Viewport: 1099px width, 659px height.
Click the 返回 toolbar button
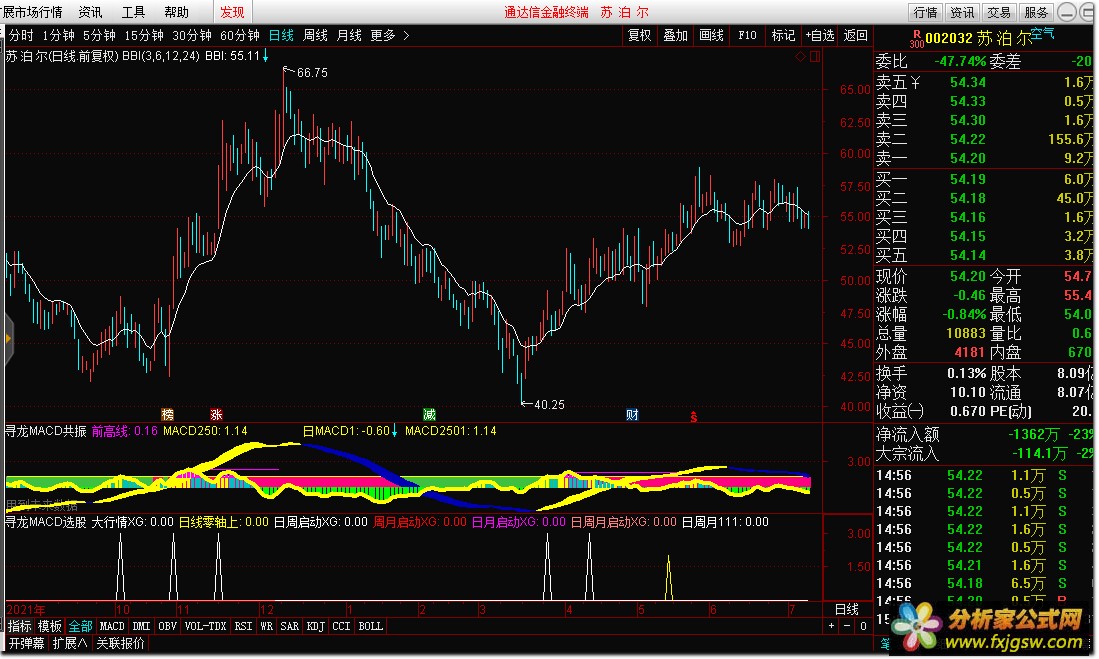point(855,35)
